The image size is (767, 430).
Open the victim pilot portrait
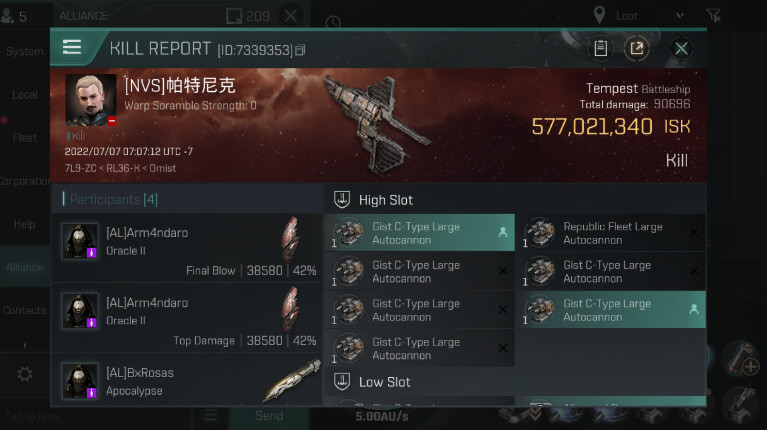[90, 100]
